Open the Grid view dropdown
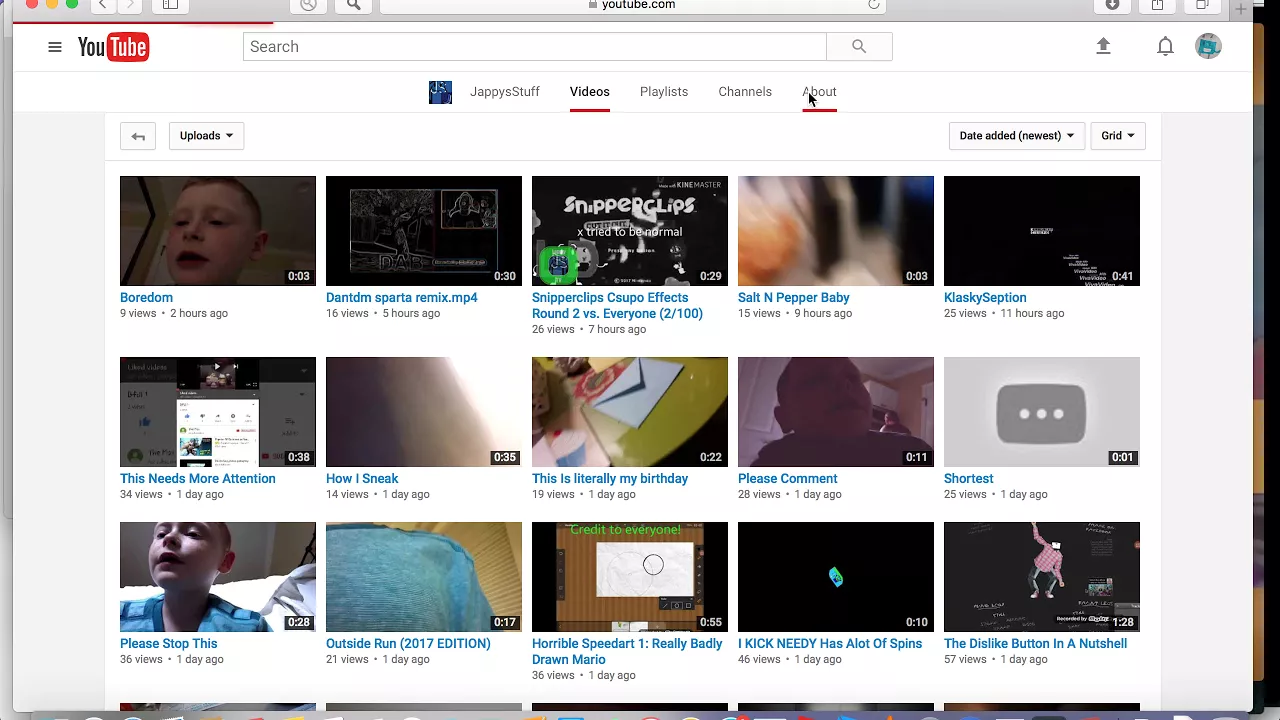1280x720 pixels. pos(1117,136)
